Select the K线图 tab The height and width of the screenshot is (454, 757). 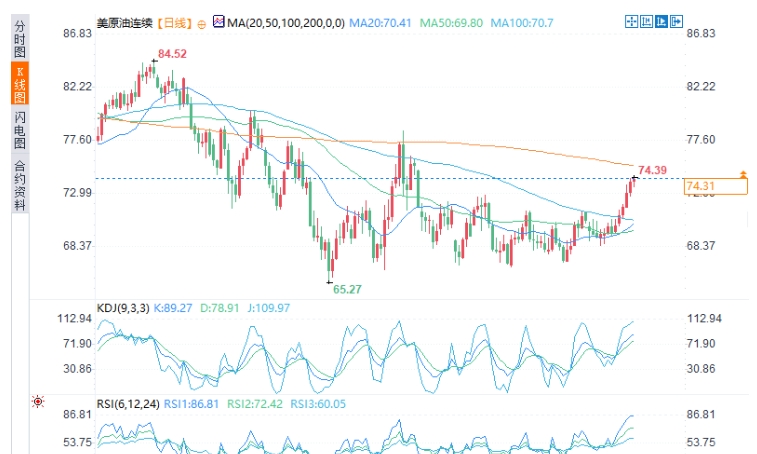click(x=20, y=84)
